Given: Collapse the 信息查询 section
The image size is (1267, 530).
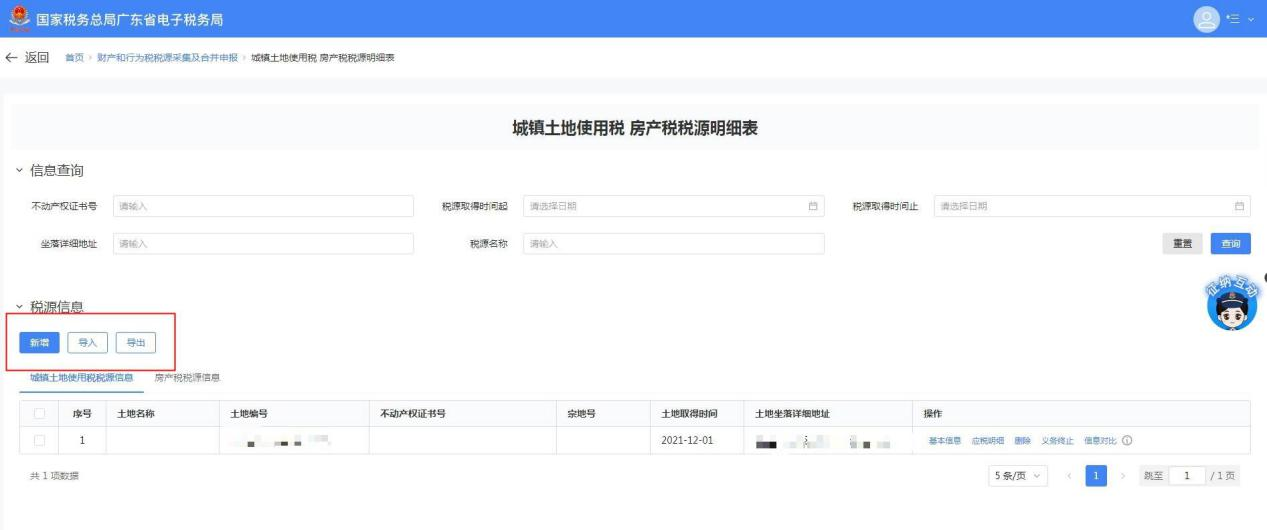Looking at the screenshot, I should (x=20, y=171).
